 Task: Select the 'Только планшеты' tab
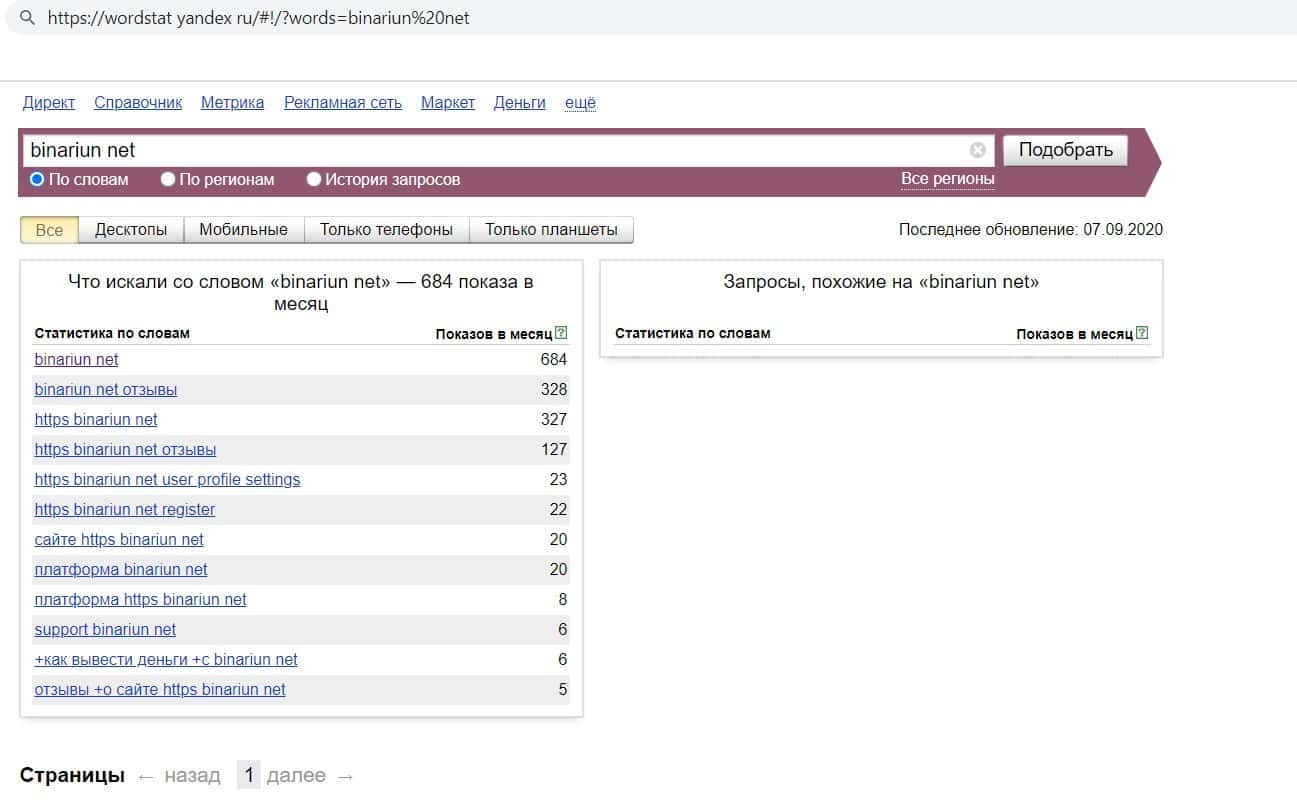pos(551,230)
